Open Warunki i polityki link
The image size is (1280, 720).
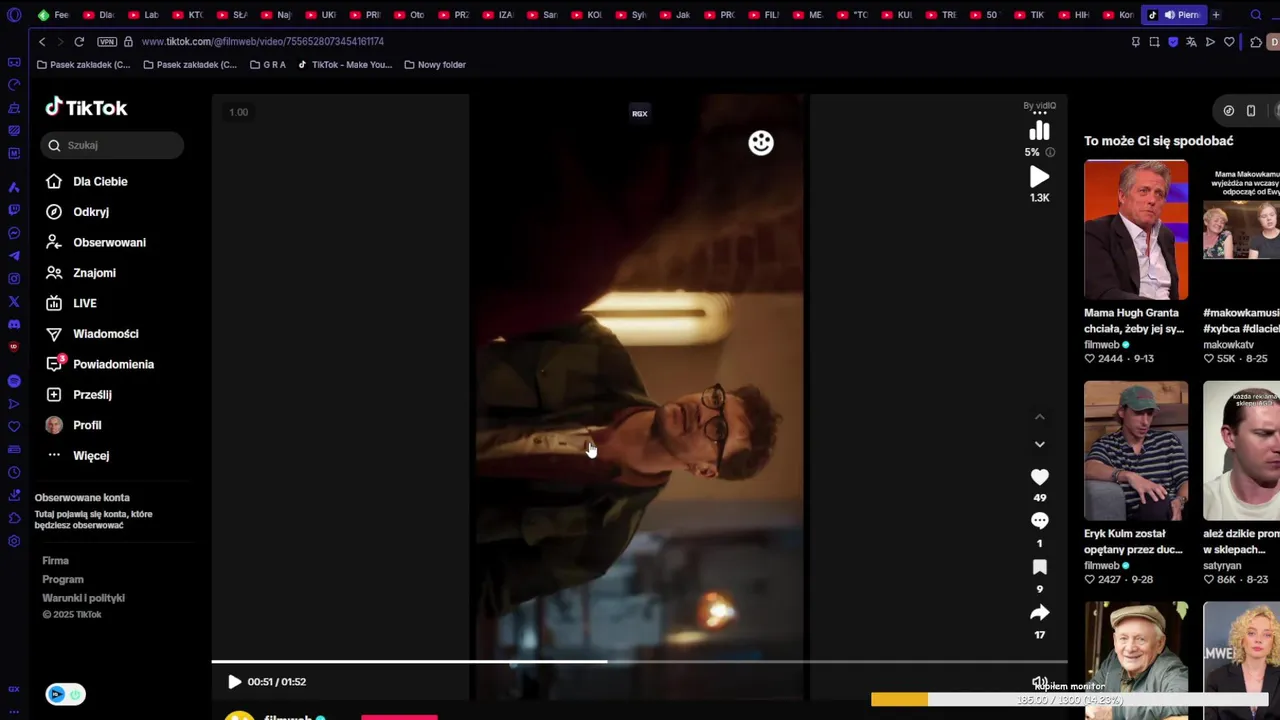[x=83, y=598]
